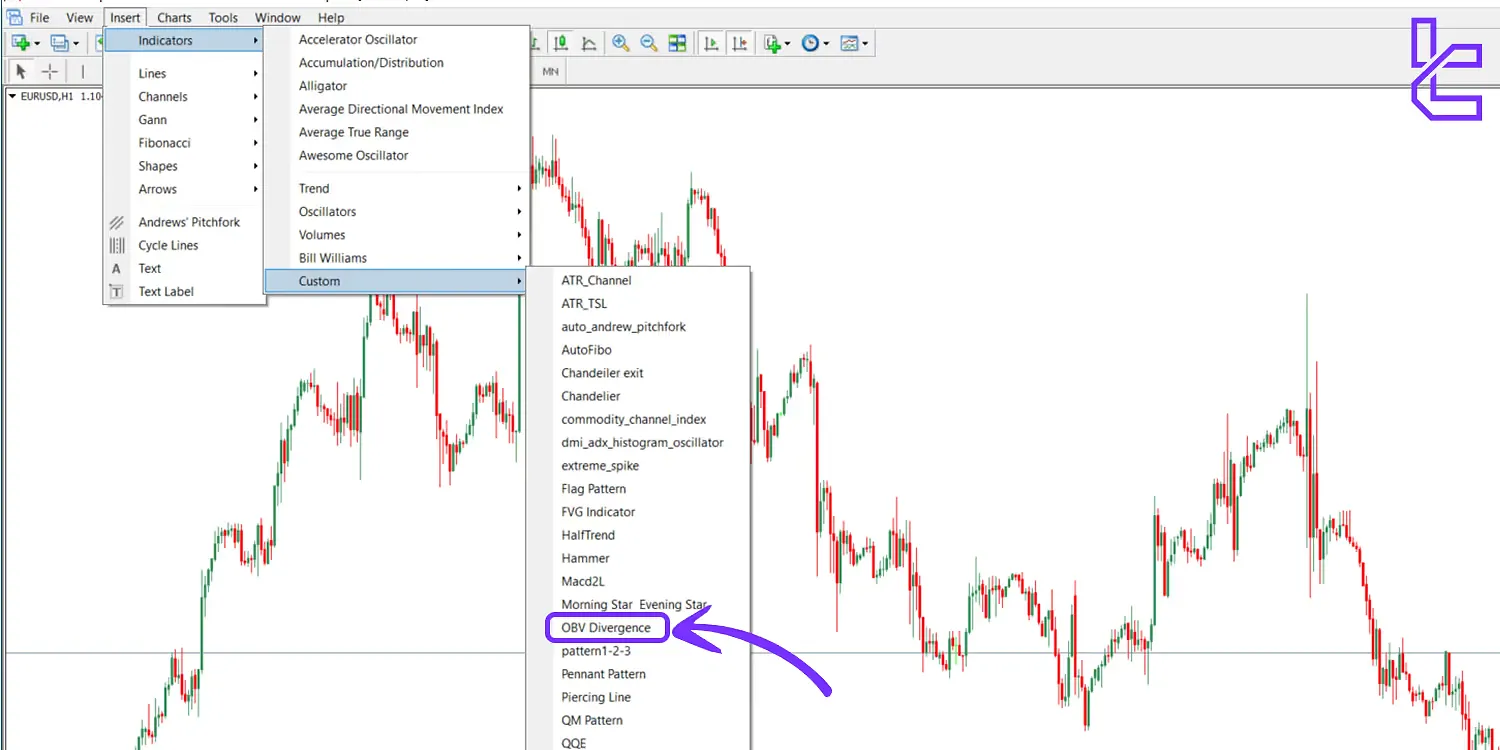Select the Zoom In magnifier tool

[621, 42]
